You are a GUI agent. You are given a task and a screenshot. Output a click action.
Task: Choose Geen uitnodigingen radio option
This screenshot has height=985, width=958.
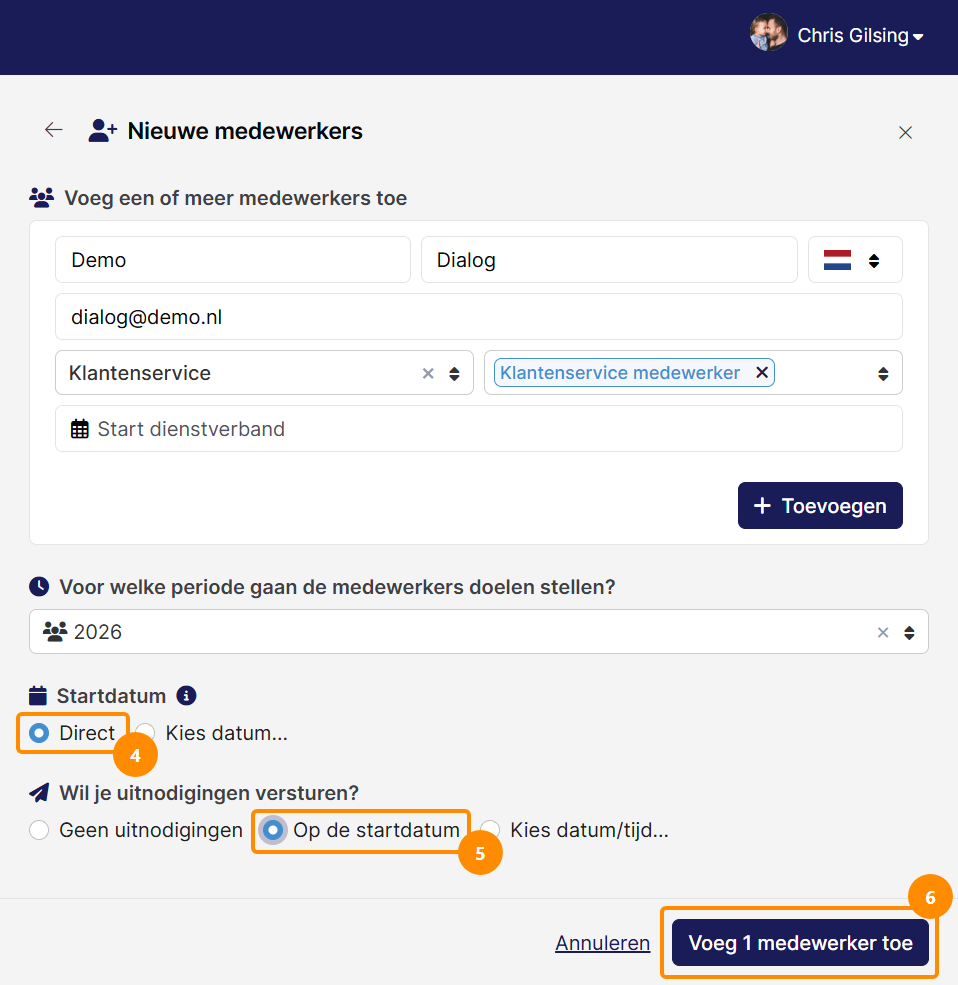click(39, 830)
